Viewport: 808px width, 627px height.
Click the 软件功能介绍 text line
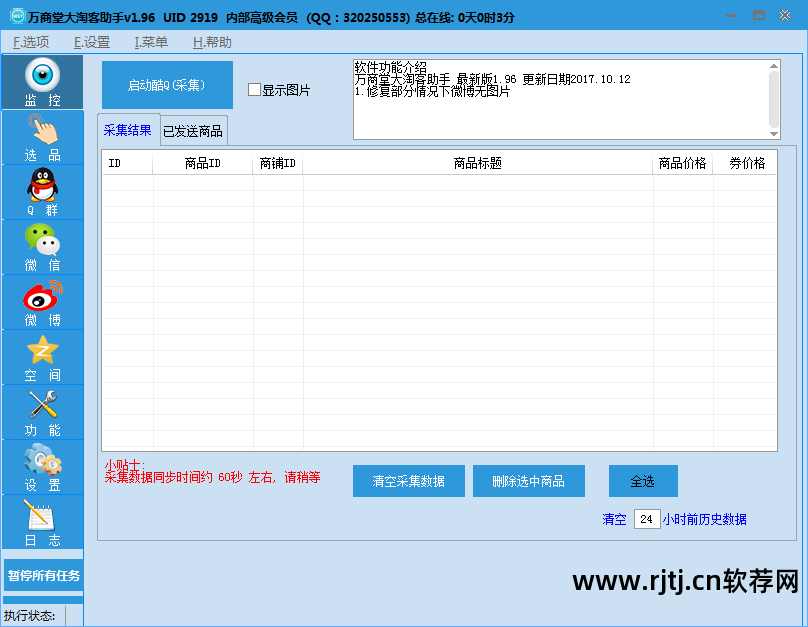pyautogui.click(x=391, y=67)
